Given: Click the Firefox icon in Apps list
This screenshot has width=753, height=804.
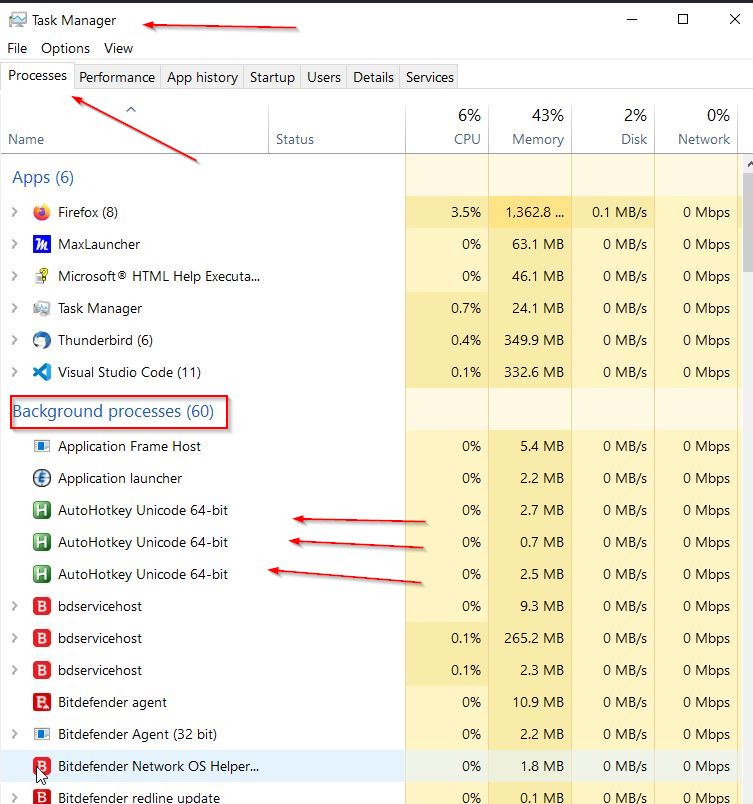Looking at the screenshot, I should 41,212.
